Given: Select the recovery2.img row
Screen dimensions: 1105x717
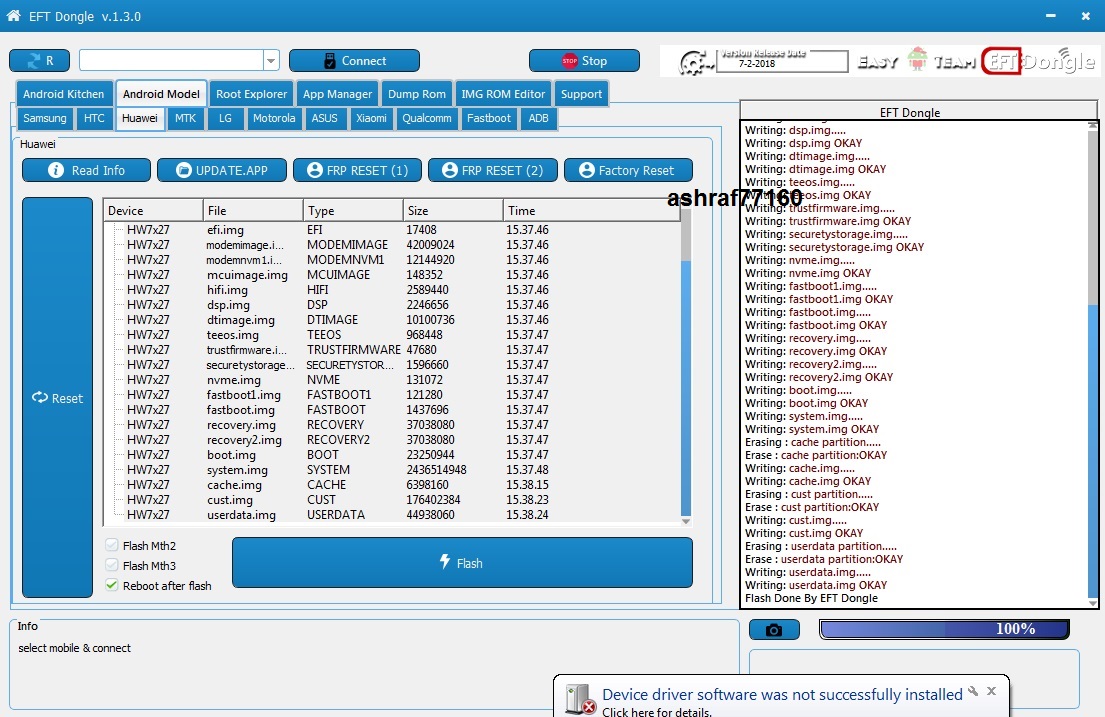Looking at the screenshot, I should point(392,440).
